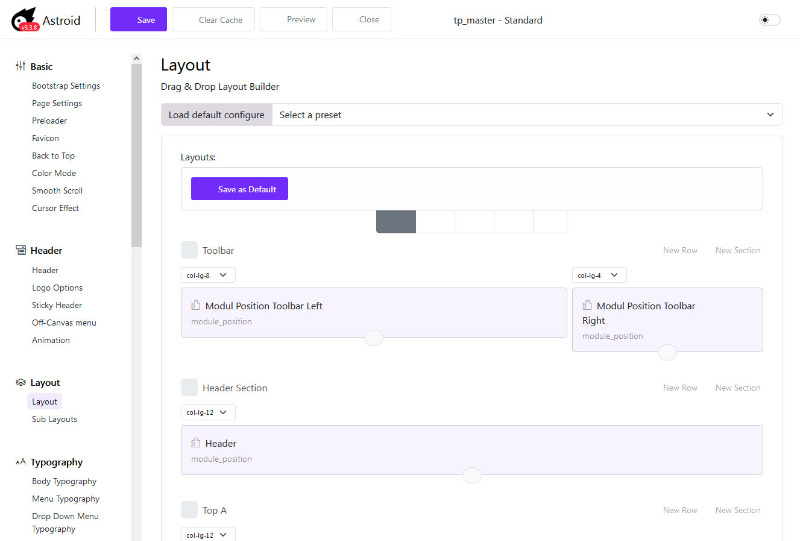This screenshot has height=541, width=800.
Task: Click the Toolbar section square handle
Action: coord(189,250)
